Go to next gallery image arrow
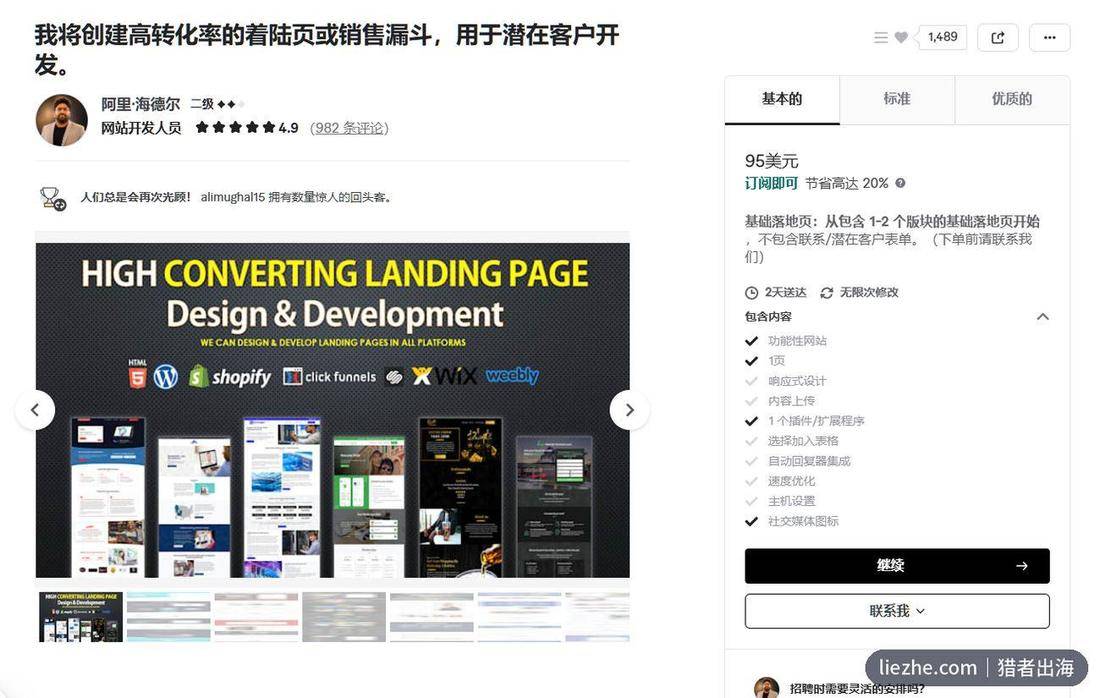1100x698 pixels. 629,410
